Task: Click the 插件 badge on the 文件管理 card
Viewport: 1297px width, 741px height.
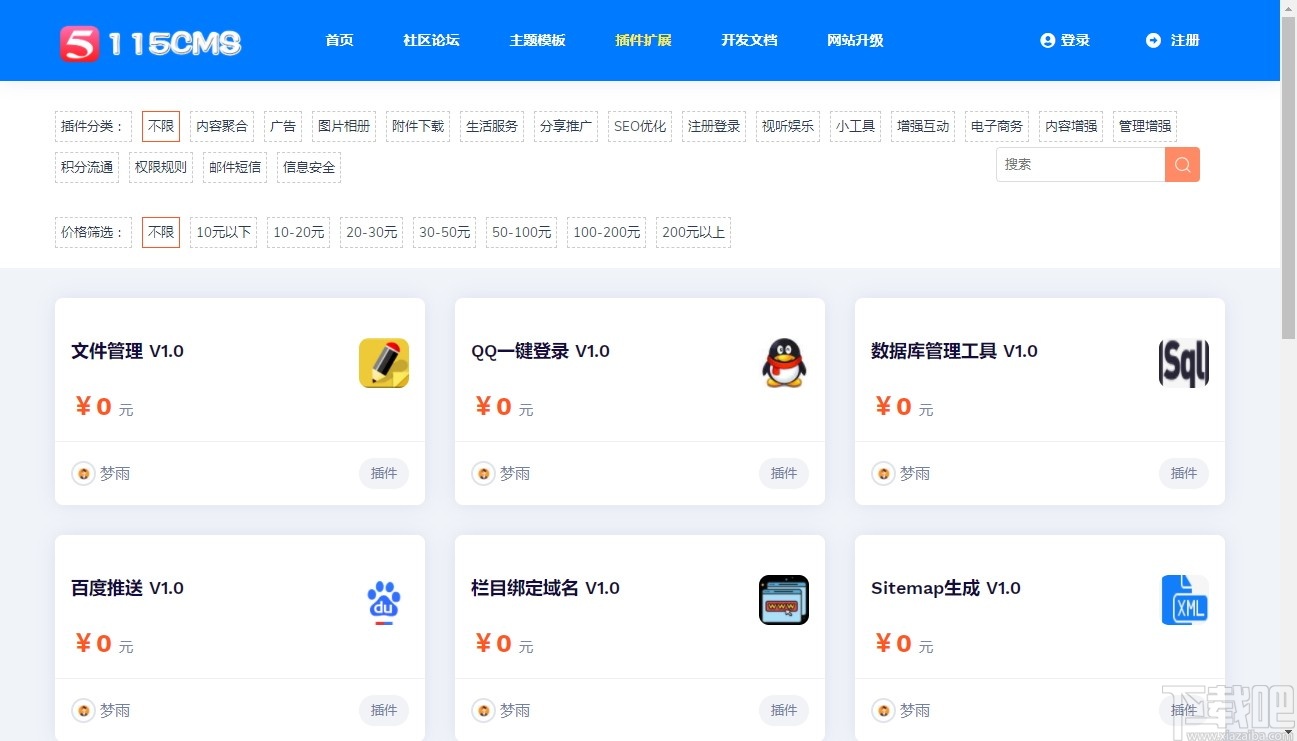Action: click(384, 473)
